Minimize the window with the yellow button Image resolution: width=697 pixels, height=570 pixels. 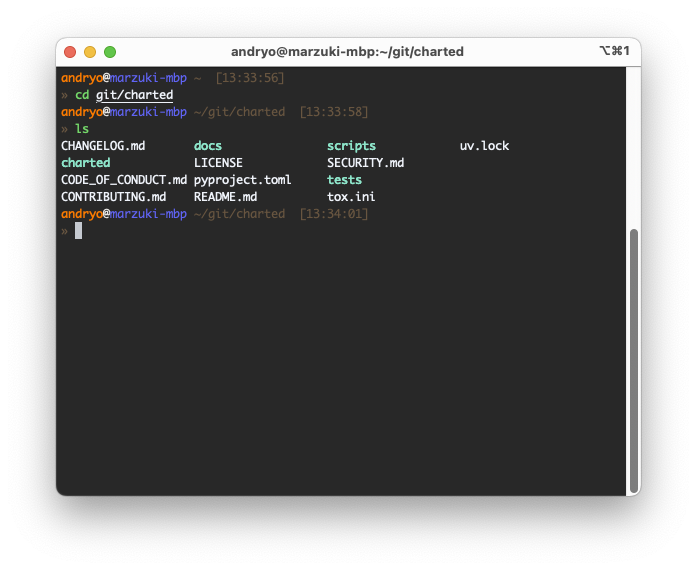[x=90, y=52]
